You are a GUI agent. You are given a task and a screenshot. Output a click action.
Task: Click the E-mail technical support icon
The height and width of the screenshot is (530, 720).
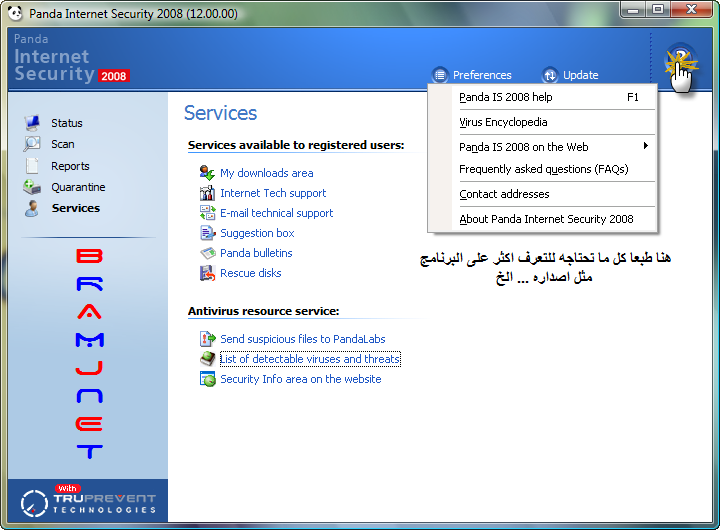[207, 213]
